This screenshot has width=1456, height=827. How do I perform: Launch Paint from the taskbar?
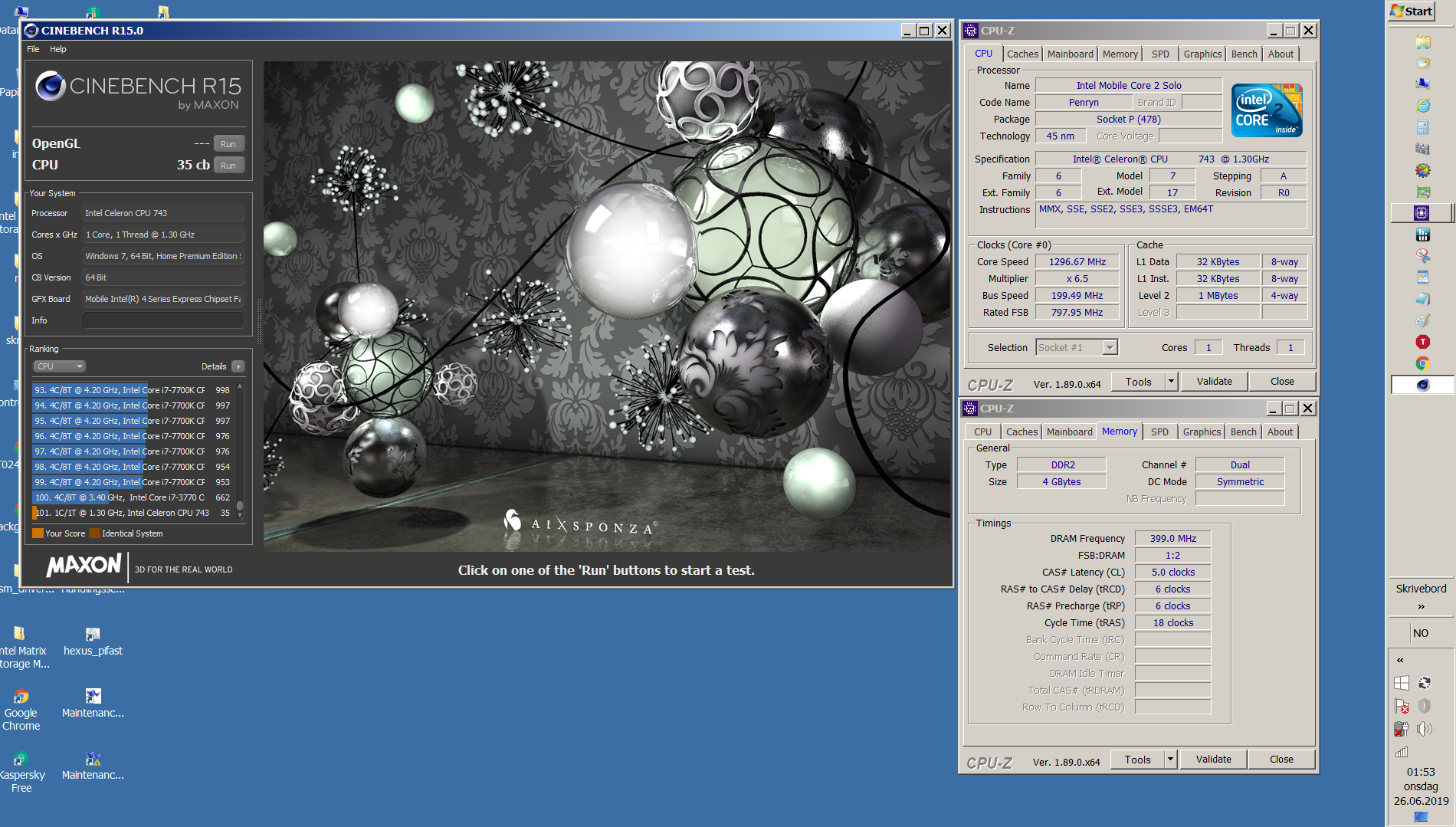[x=1423, y=320]
